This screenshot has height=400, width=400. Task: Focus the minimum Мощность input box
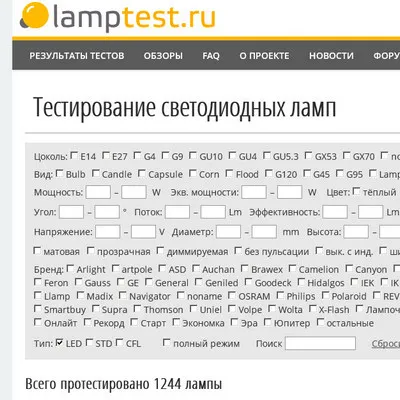click(x=98, y=192)
